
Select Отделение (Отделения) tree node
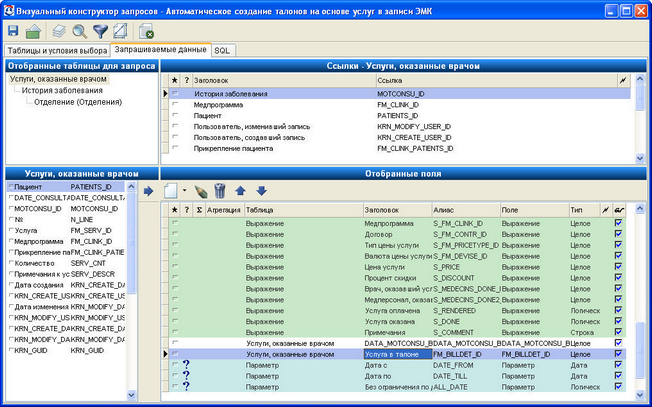coord(78,102)
